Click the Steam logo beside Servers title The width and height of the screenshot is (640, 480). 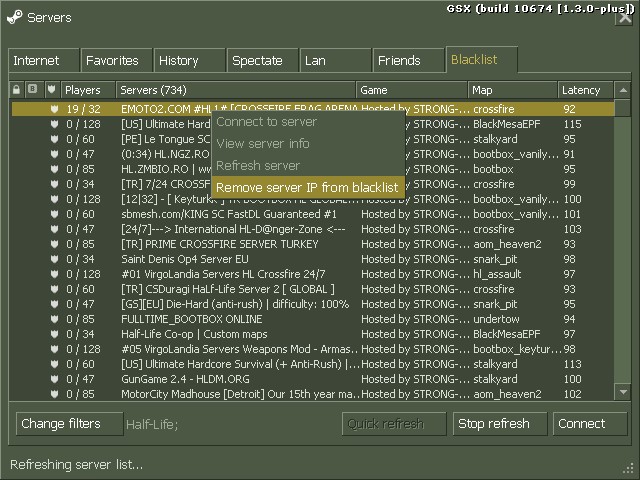click(x=15, y=17)
